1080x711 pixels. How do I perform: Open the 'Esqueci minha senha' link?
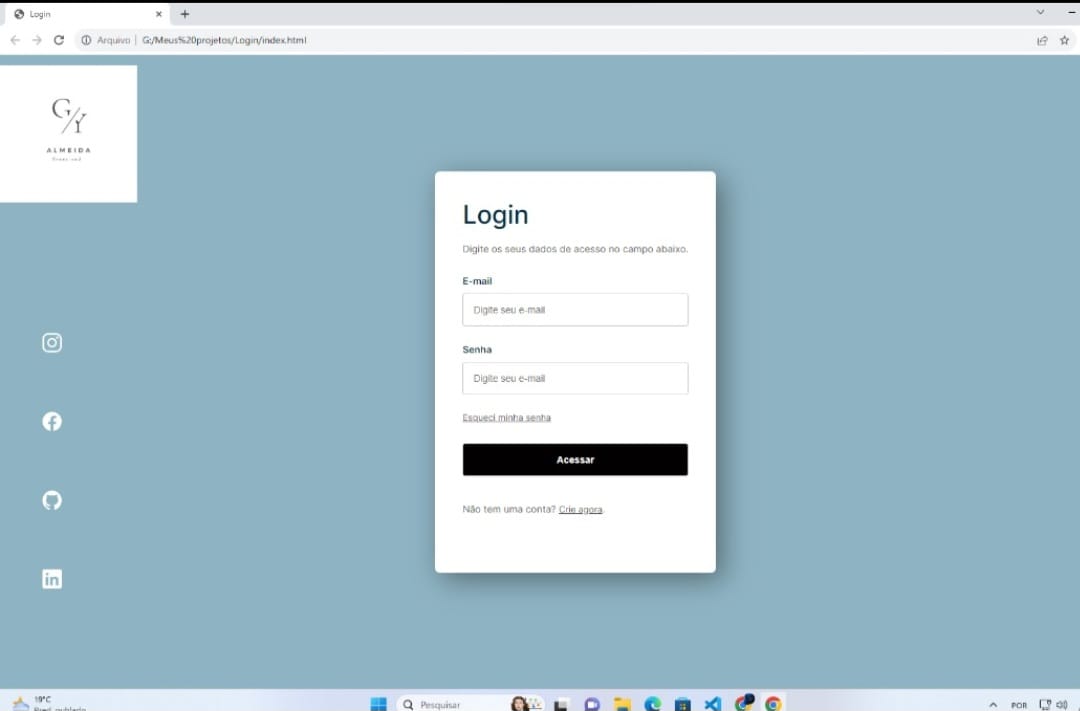[x=506, y=418]
